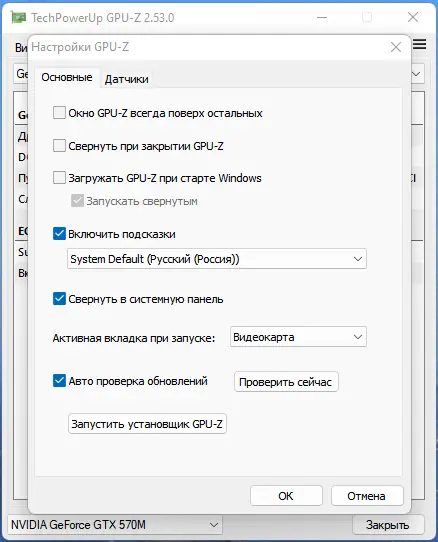
Task: Click 'Закрыть' in main GPU-Z window
Action: 388,525
